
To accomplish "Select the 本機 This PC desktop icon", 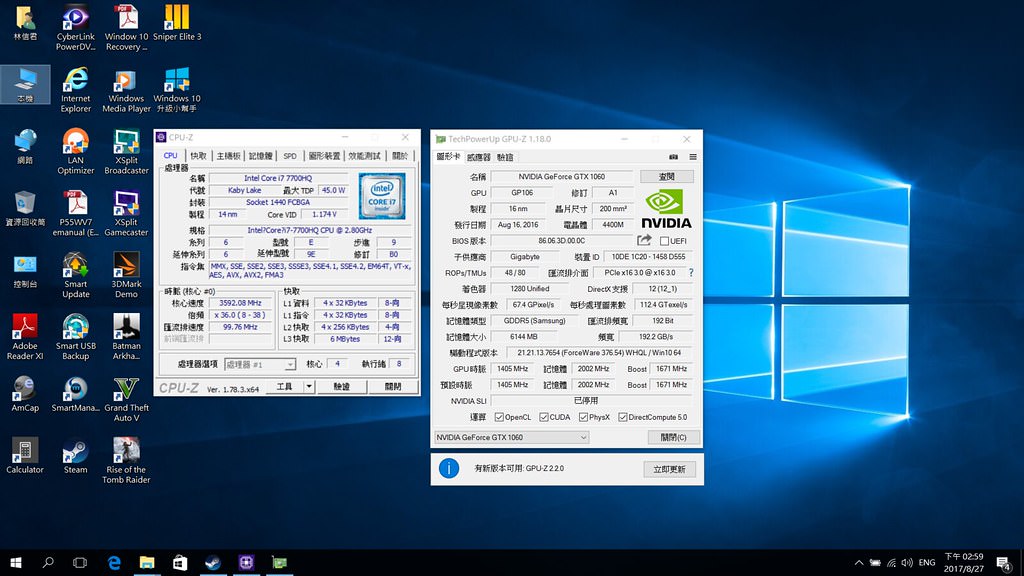I will [x=25, y=84].
